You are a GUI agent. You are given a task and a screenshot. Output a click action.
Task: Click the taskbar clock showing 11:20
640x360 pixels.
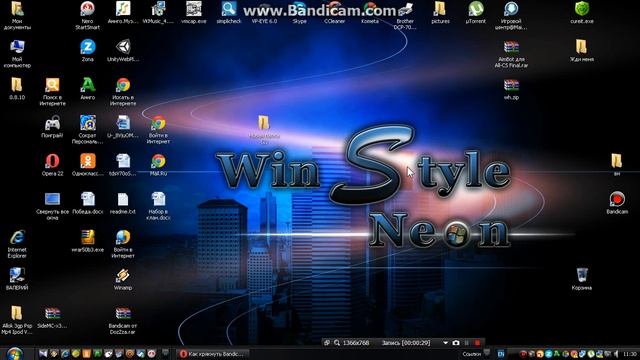(x=630, y=354)
